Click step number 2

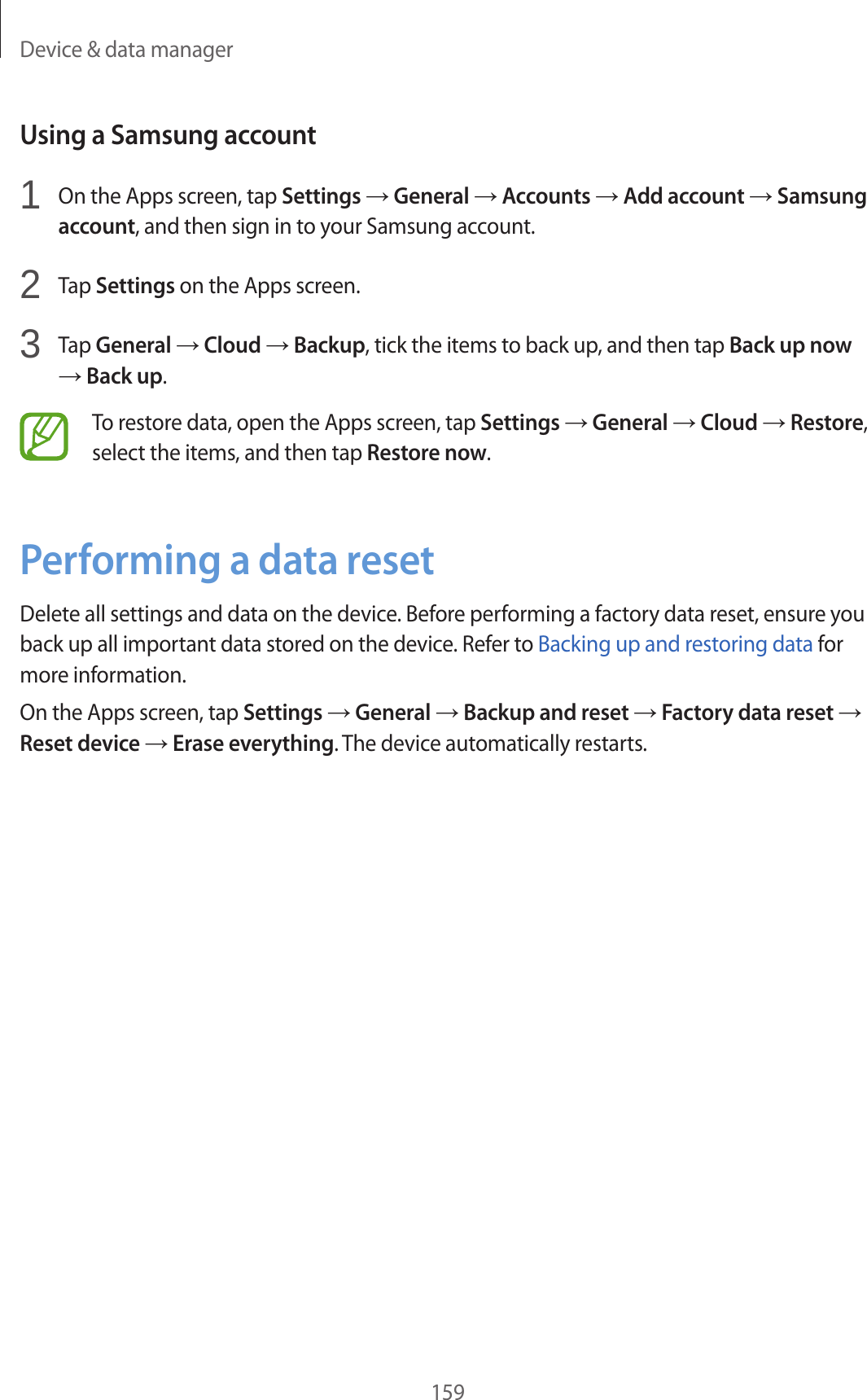pyautogui.click(x=30, y=285)
